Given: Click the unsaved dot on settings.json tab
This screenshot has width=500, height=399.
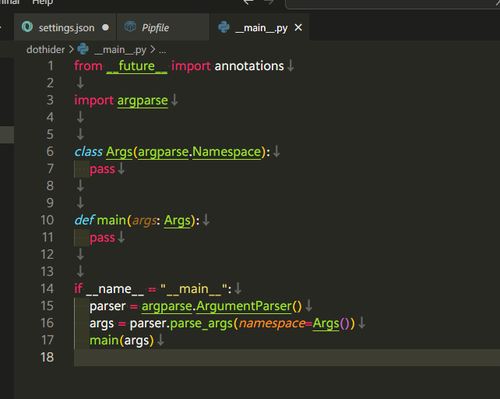Looking at the screenshot, I should [105, 28].
